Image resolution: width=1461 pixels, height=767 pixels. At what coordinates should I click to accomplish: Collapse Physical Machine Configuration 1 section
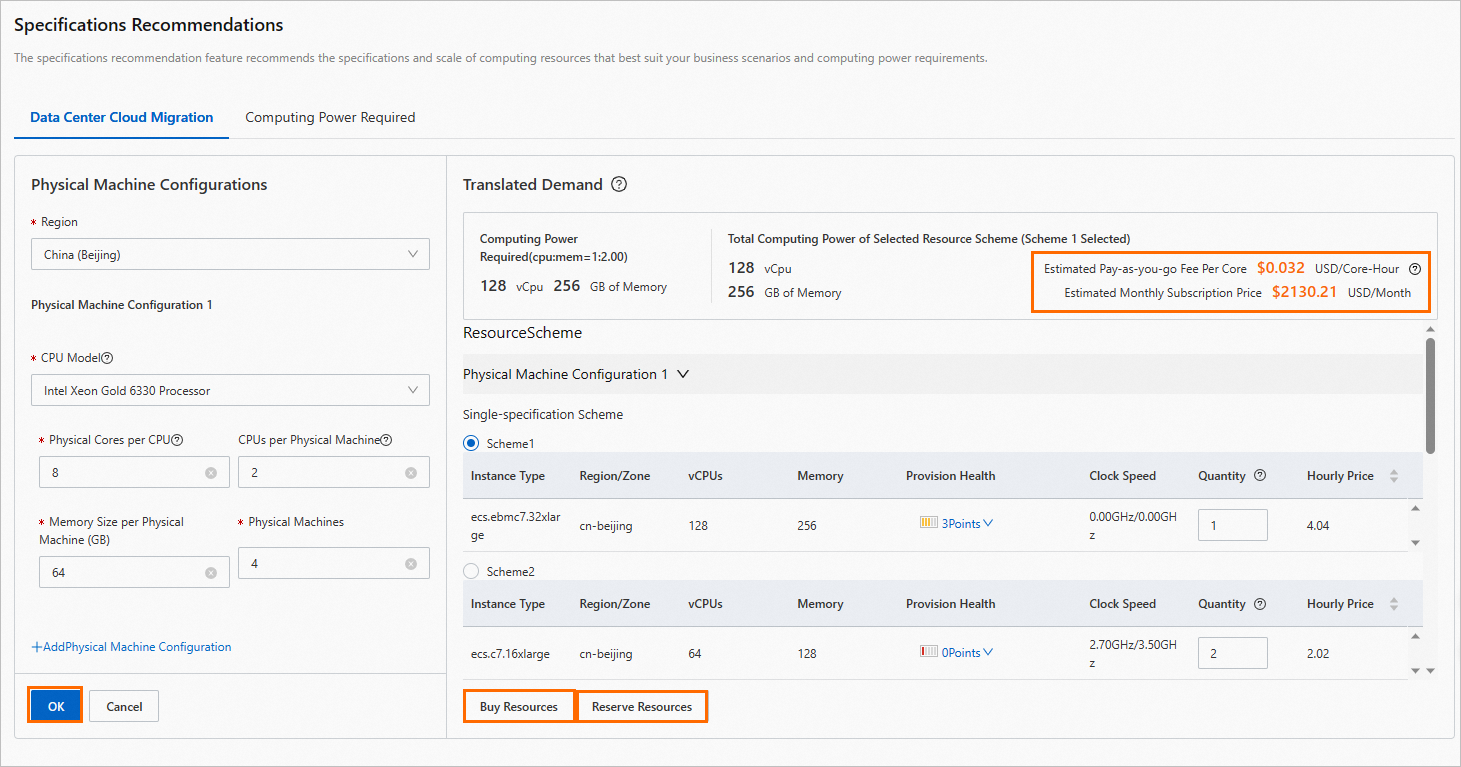point(683,374)
